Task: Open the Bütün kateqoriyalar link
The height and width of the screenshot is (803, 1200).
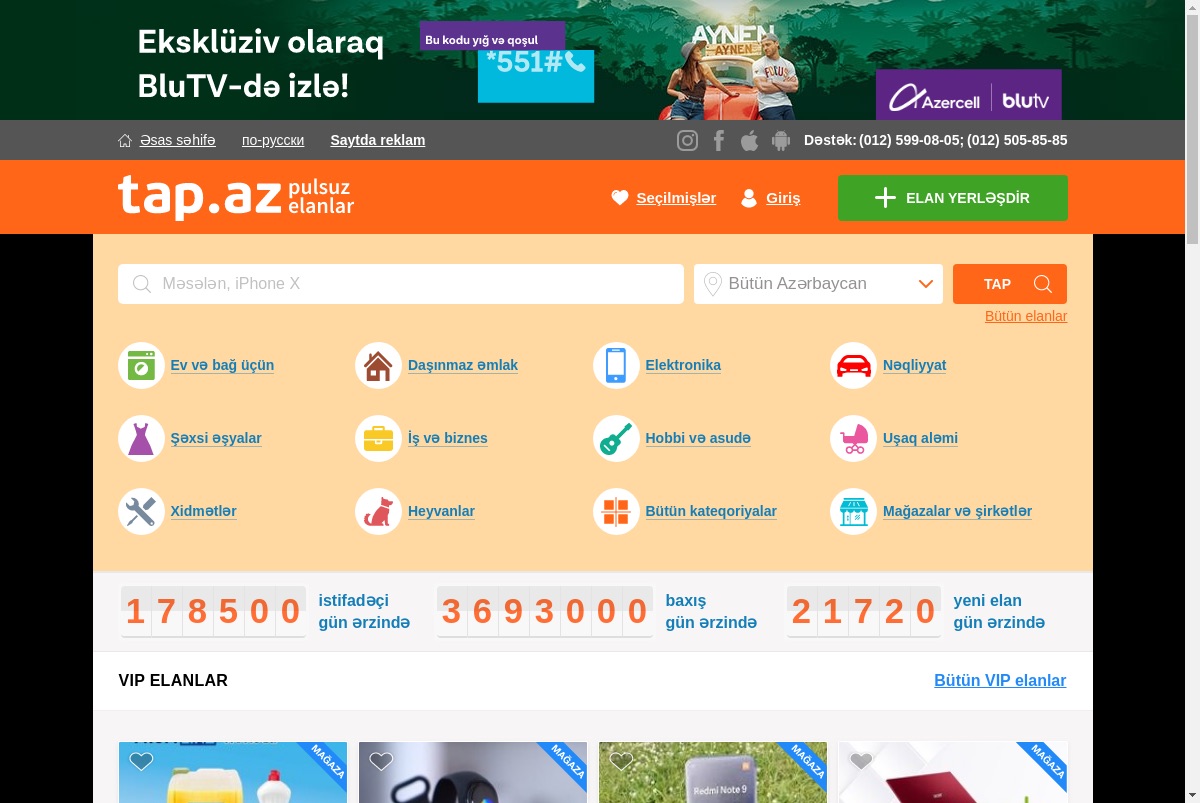Action: tap(711, 511)
